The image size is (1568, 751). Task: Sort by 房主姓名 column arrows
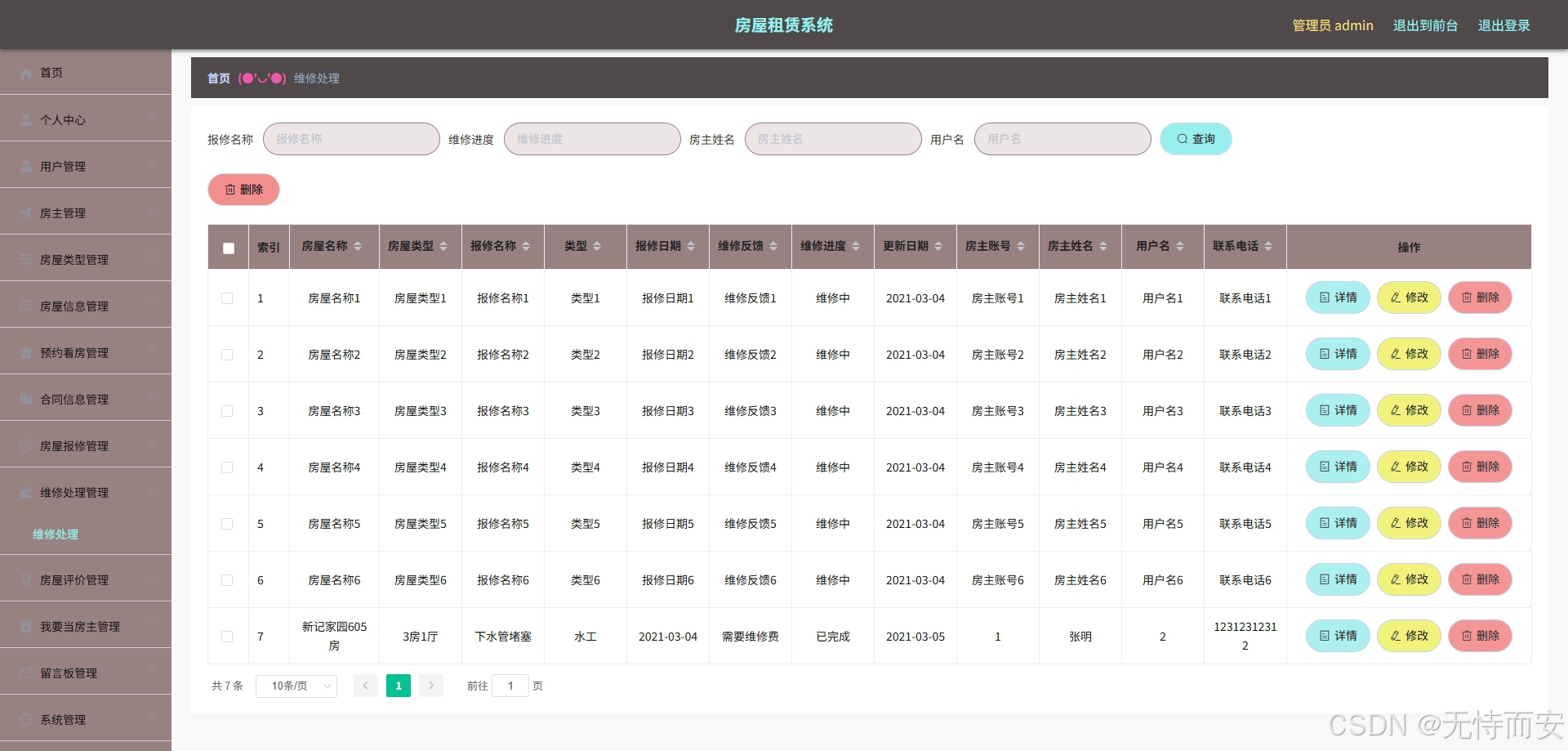click(1103, 246)
